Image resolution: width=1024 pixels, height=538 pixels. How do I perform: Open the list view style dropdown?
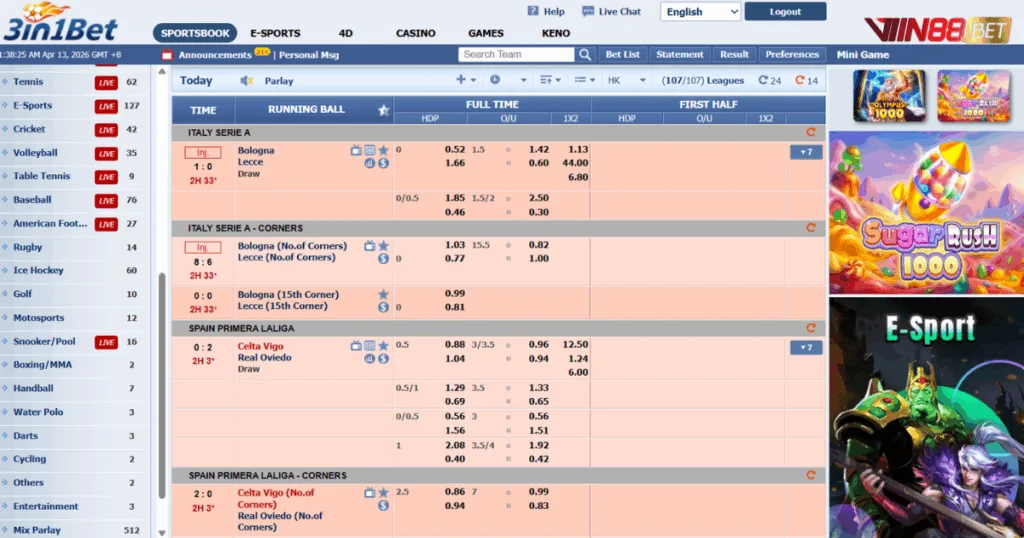pos(584,80)
